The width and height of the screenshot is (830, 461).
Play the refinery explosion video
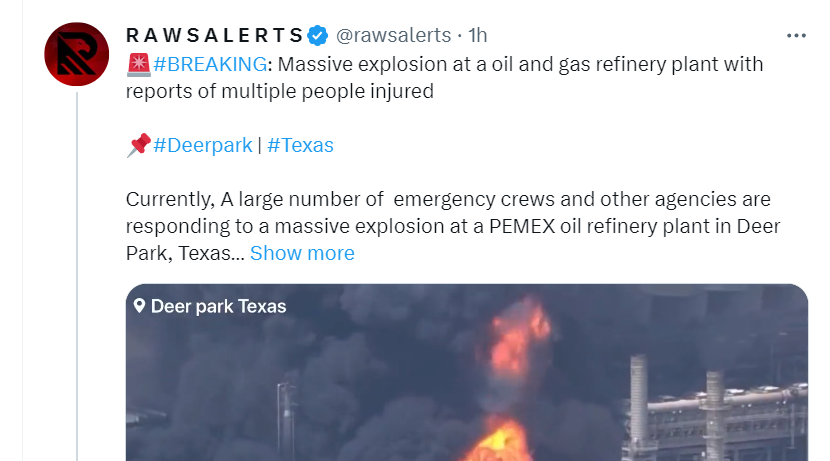[x=467, y=373]
